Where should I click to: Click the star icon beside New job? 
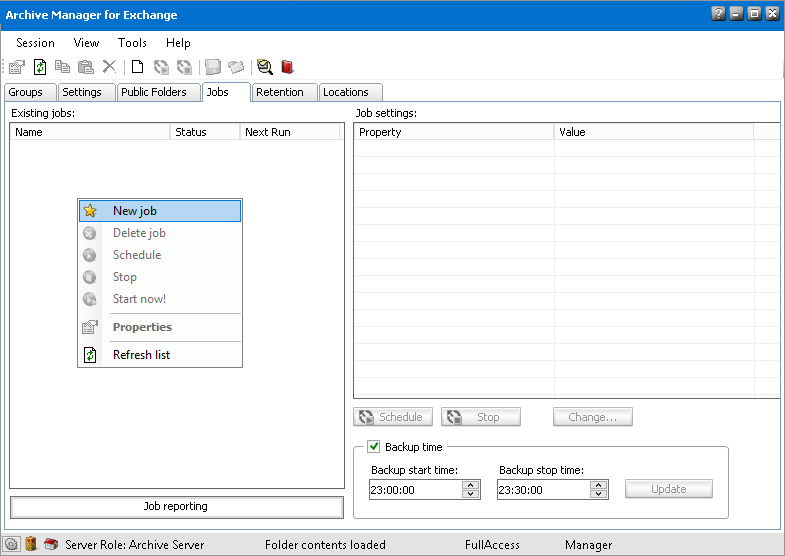(90, 211)
